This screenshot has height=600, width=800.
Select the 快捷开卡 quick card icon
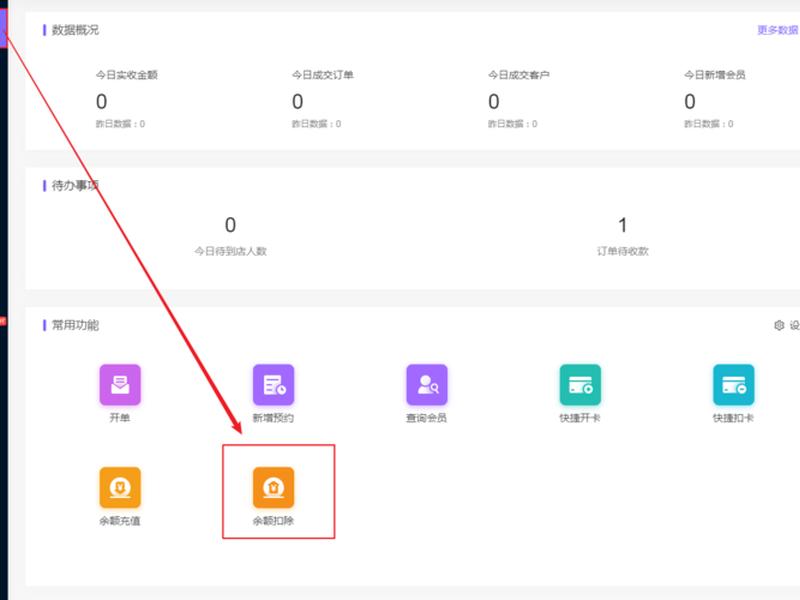(580, 385)
